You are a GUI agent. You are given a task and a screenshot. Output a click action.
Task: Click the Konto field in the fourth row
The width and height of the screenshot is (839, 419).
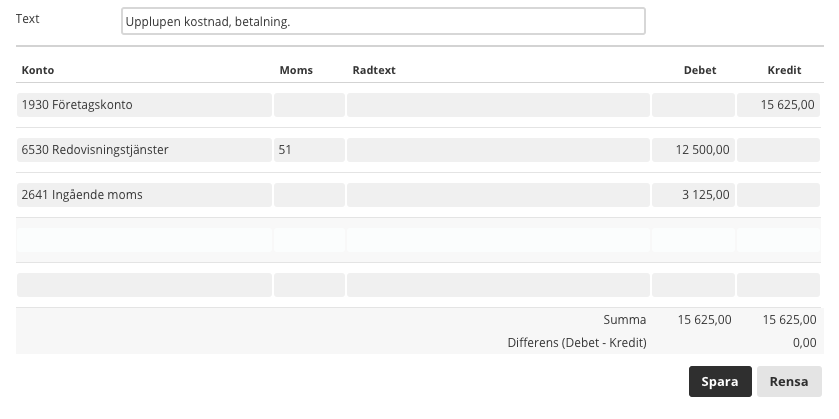tap(144, 240)
